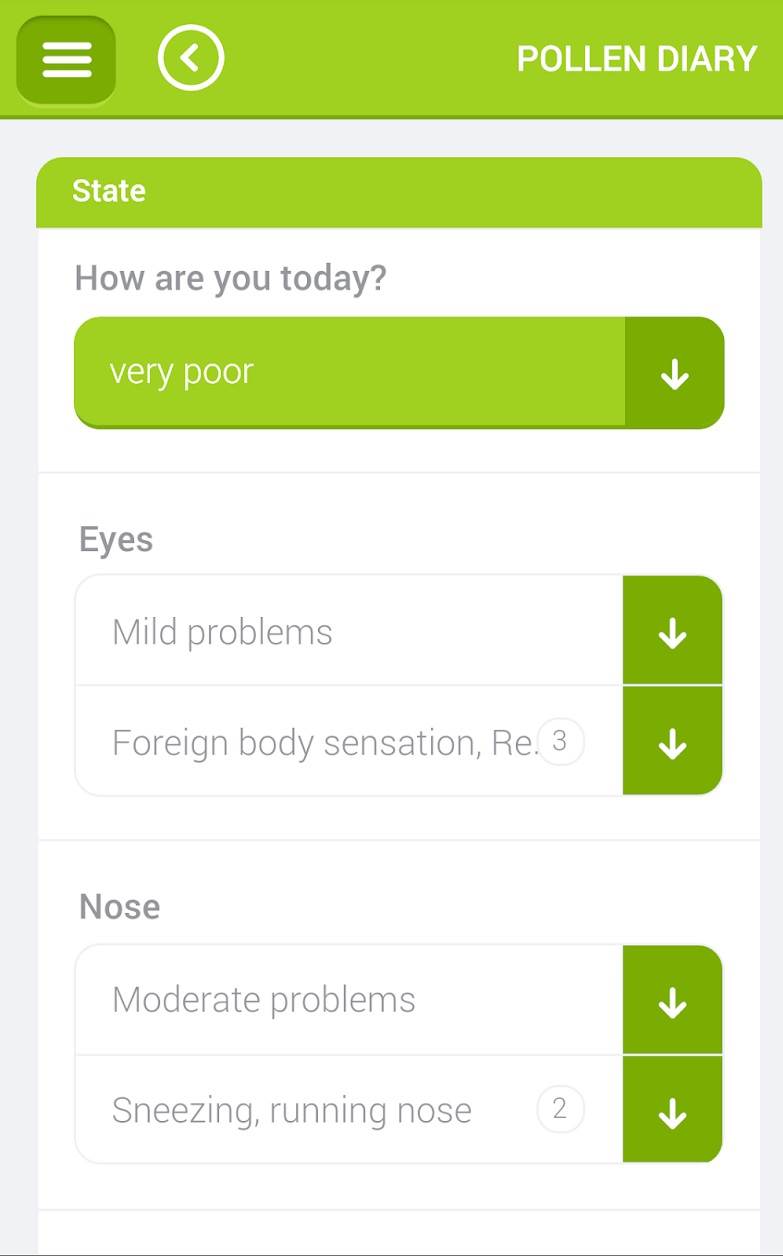Tap the Eyes section heading
The height and width of the screenshot is (1256, 783).
click(116, 540)
